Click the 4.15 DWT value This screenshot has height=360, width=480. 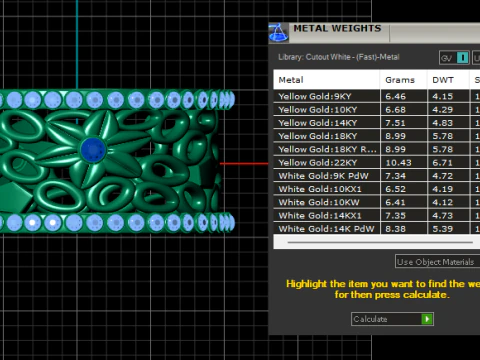point(443,96)
